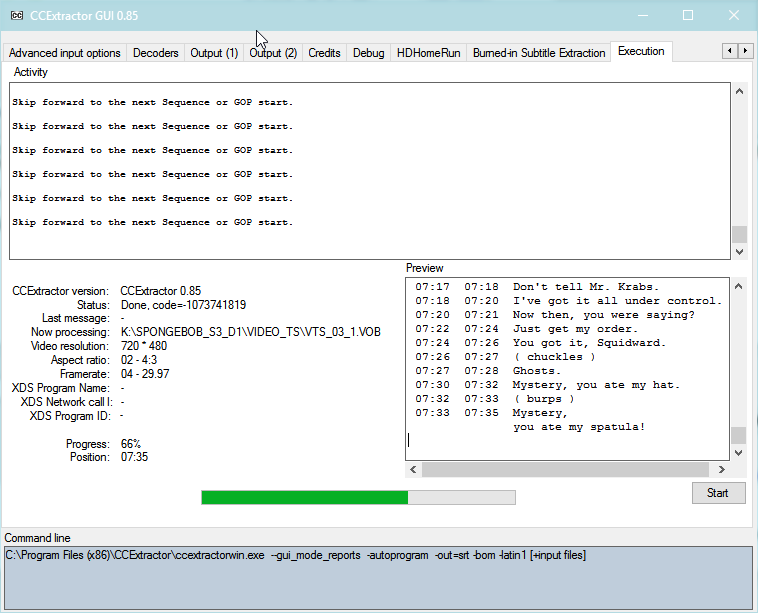758x613 pixels.
Task: Click the Preview horizontal scrollbar thumb
Action: 565,469
